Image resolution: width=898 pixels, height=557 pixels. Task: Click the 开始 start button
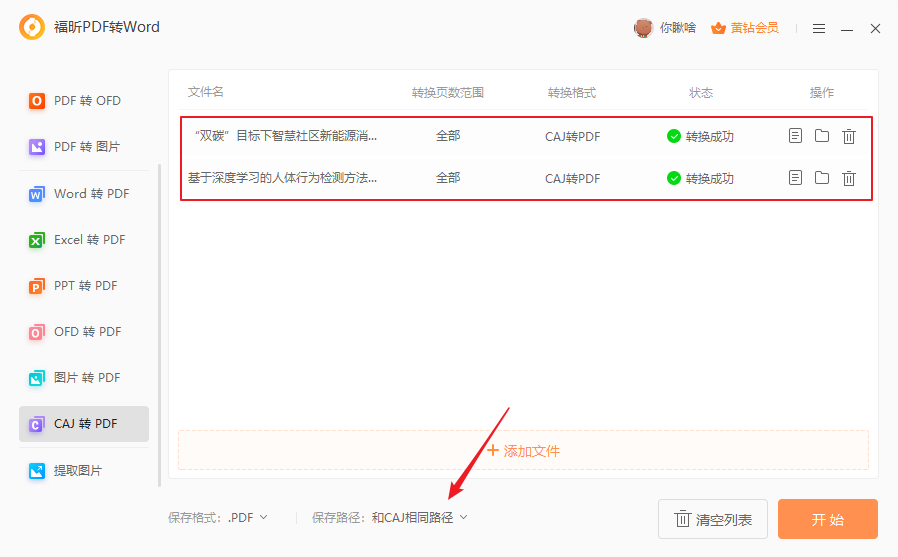coord(827,519)
